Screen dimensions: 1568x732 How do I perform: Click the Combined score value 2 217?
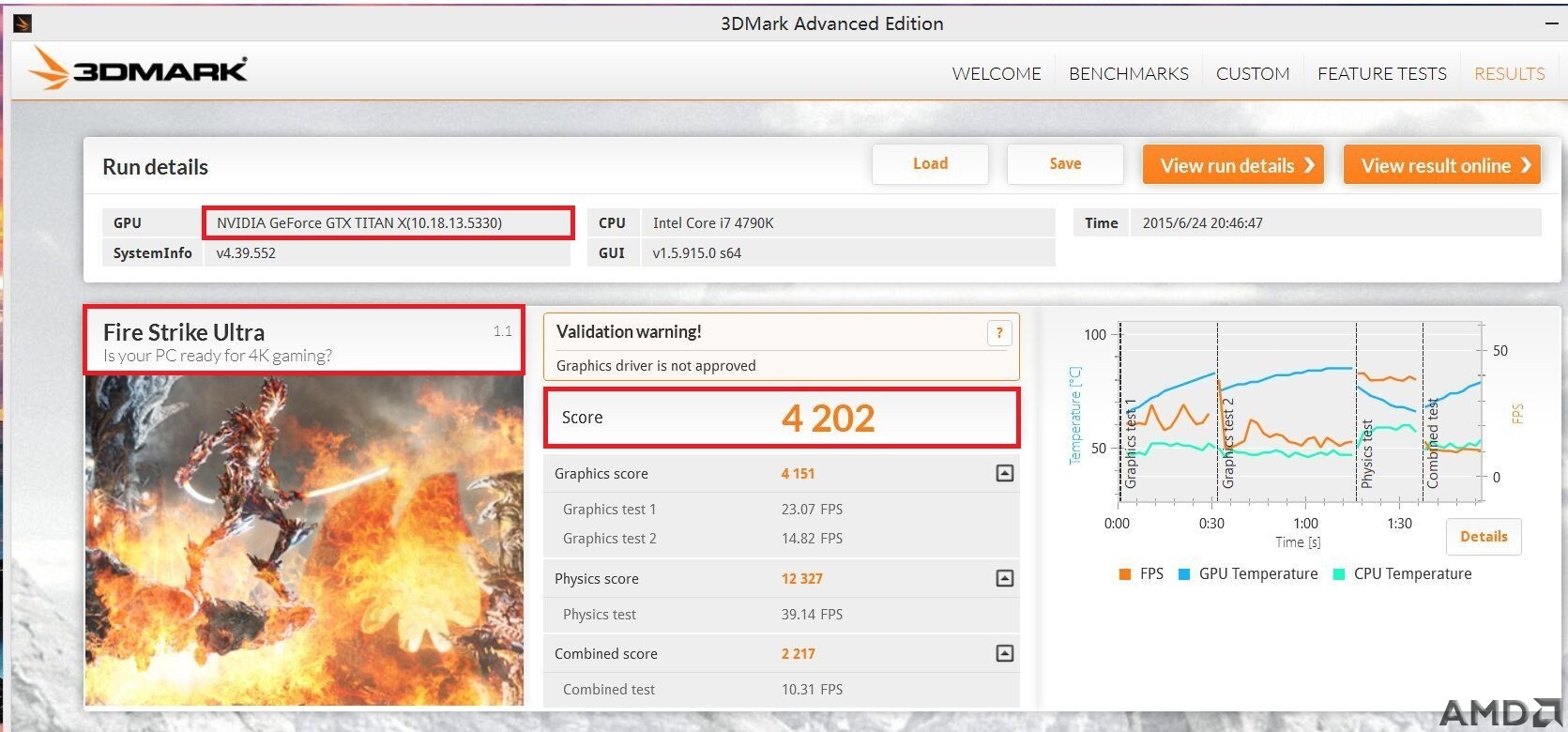[798, 654]
